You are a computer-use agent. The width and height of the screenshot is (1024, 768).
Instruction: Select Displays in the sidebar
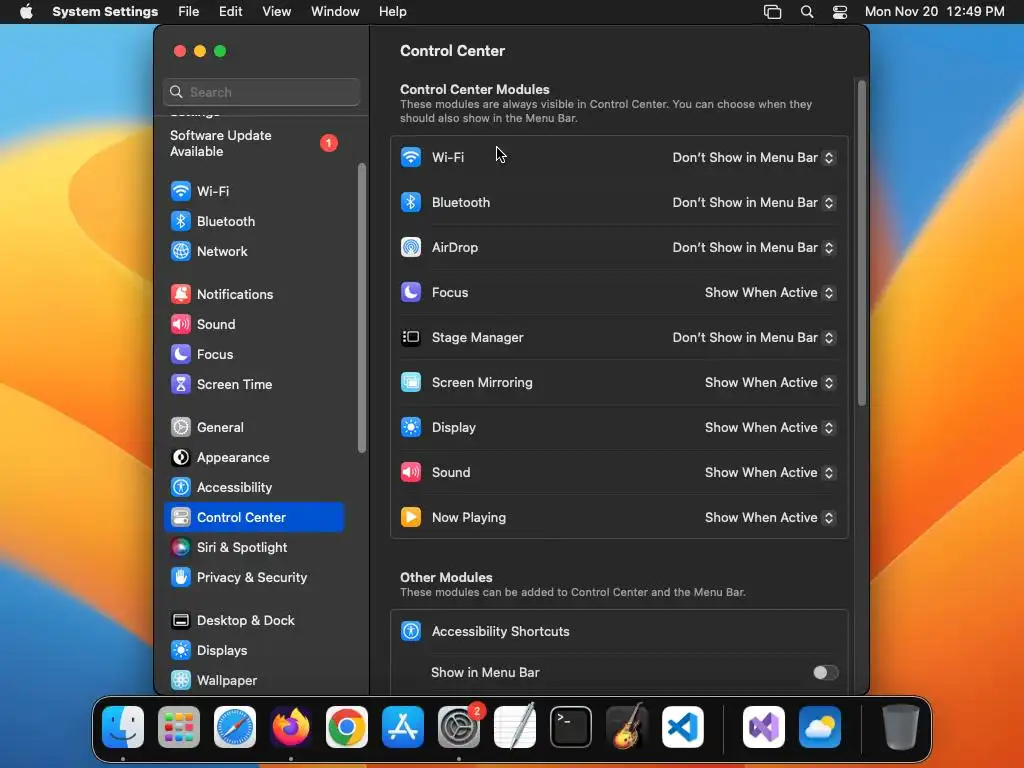pyautogui.click(x=253, y=651)
